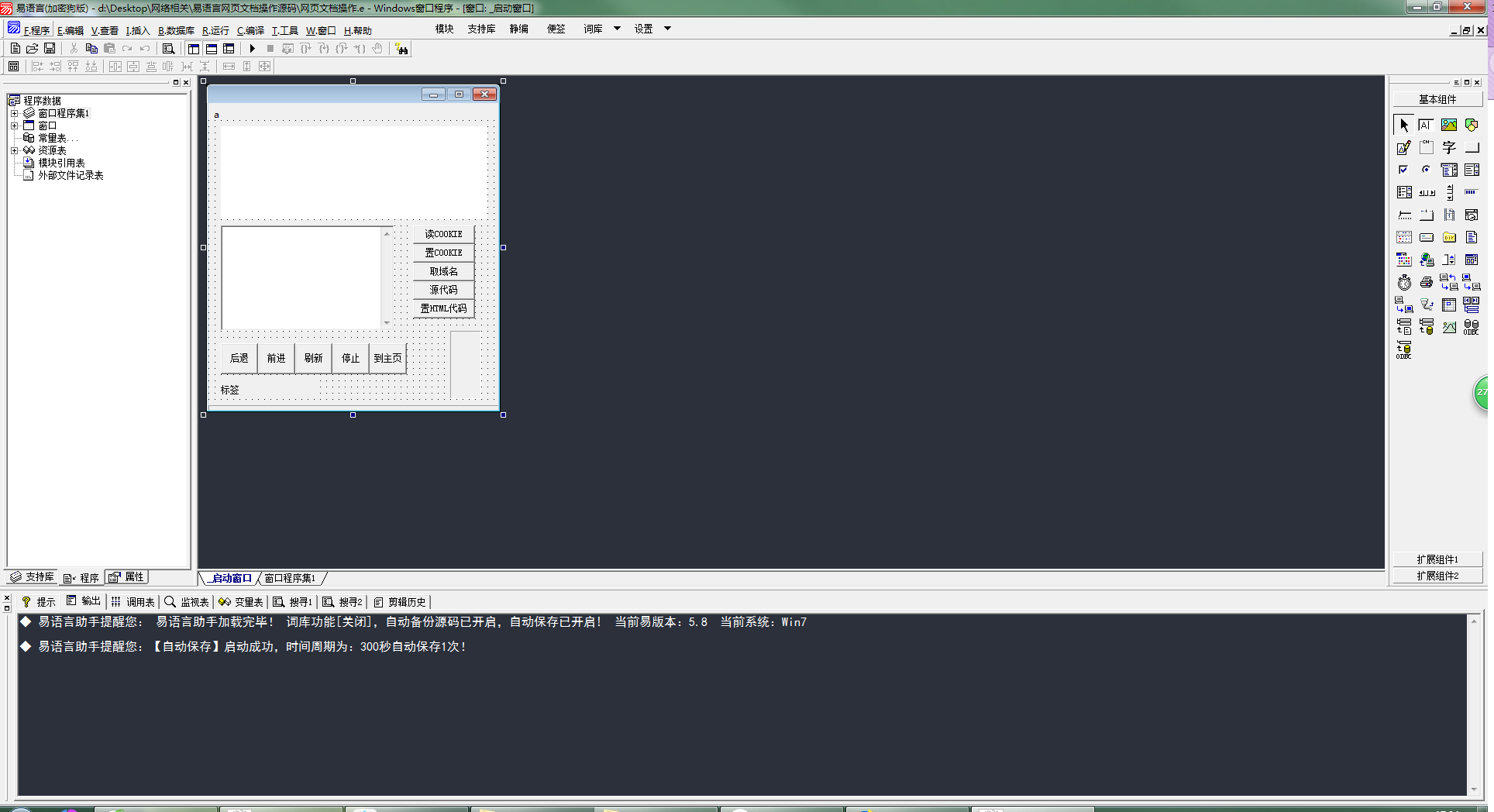
Task: Open the C.编译 menu
Action: 250,31
